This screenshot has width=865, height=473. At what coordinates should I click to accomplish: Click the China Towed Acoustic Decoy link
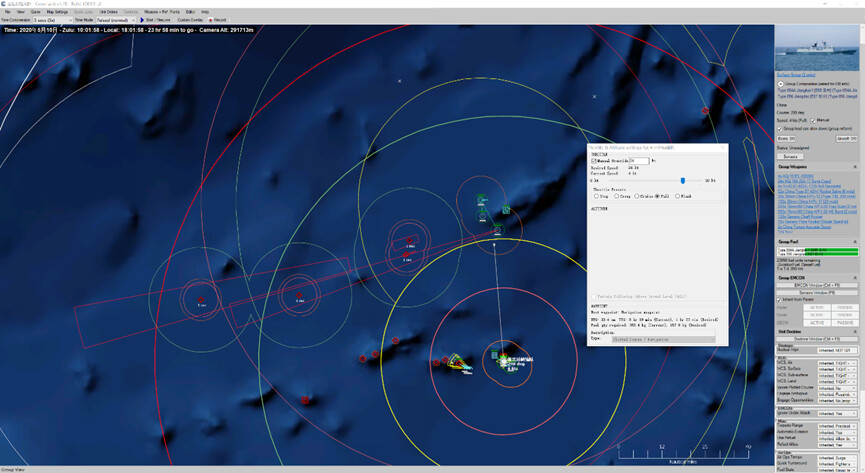[804, 227]
